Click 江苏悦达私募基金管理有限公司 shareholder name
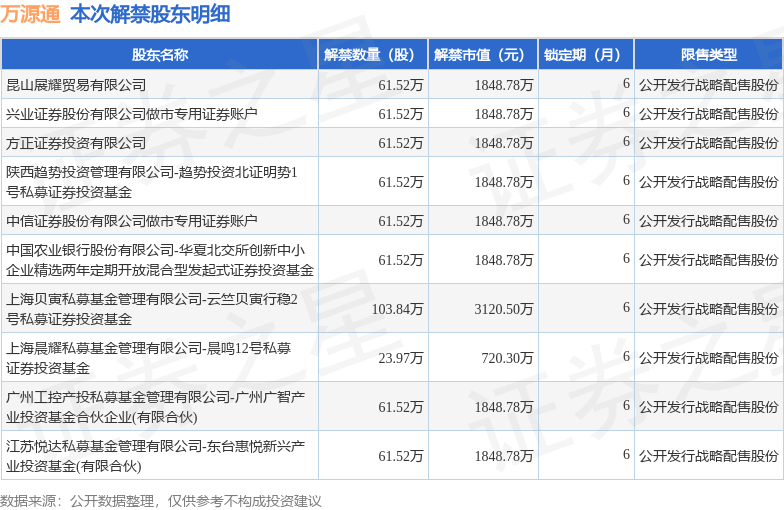Image resolution: width=784 pixels, height=510 pixels. (156, 456)
